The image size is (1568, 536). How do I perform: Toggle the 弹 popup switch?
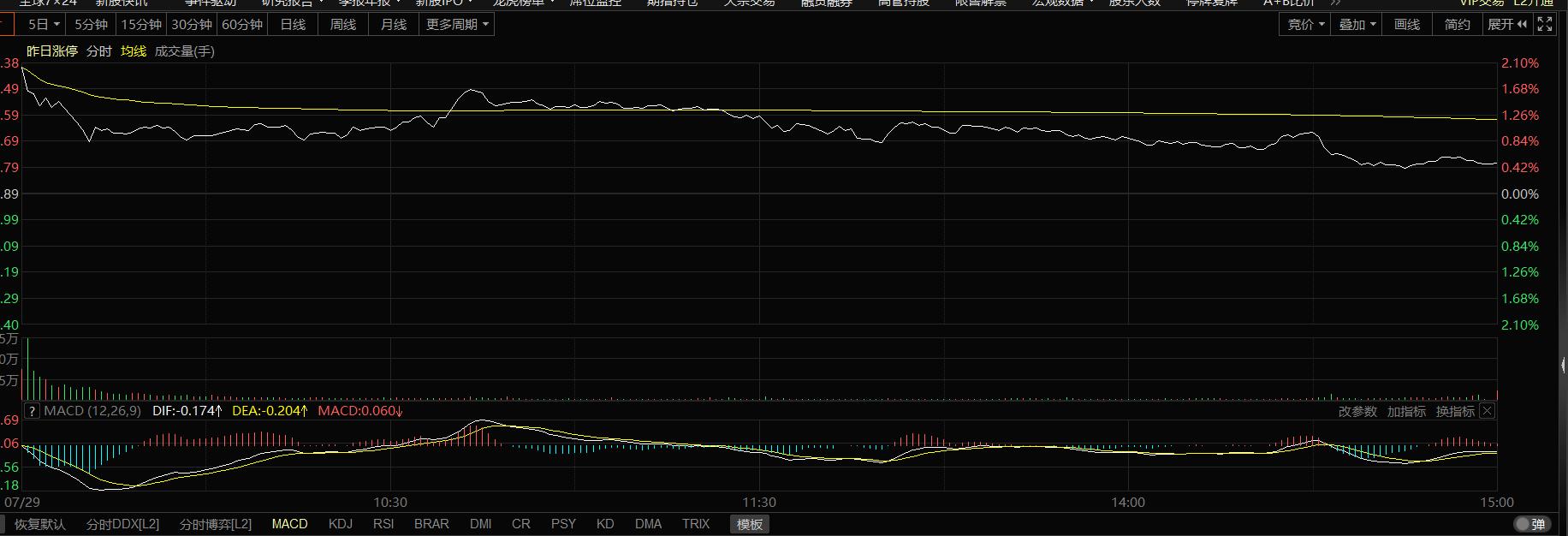coord(1529,524)
